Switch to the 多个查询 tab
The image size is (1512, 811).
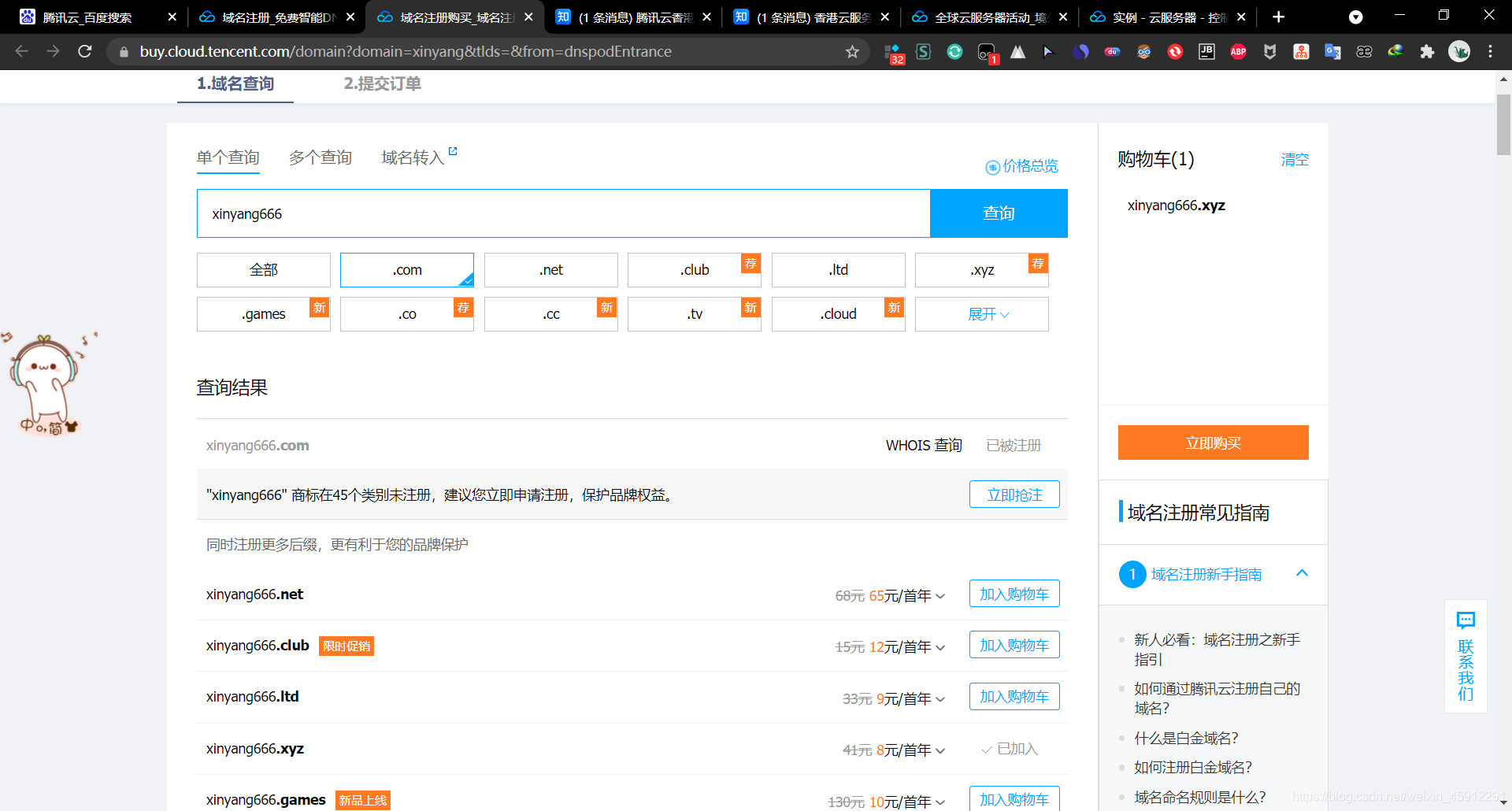click(x=321, y=157)
